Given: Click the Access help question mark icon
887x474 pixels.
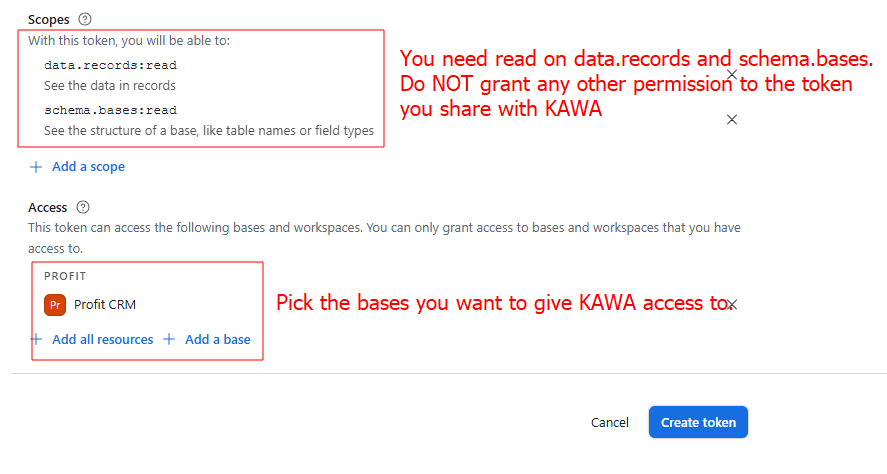Looking at the screenshot, I should point(83,207).
